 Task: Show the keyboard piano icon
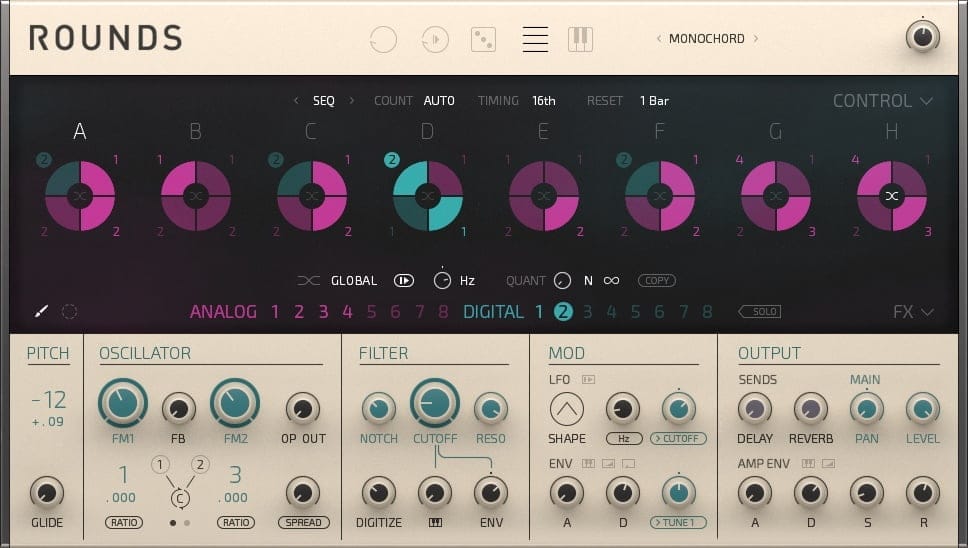click(580, 39)
